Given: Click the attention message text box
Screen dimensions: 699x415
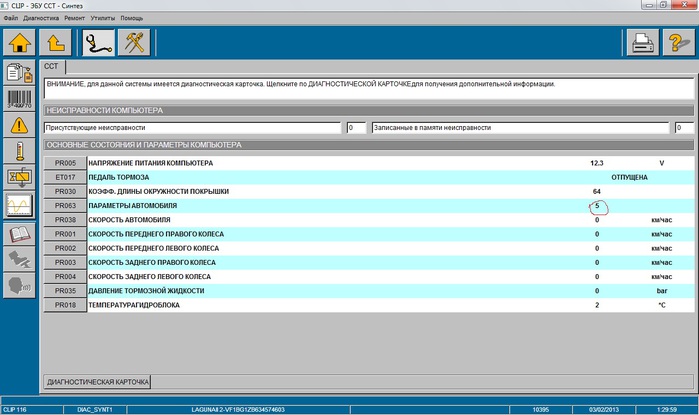Looking at the screenshot, I should pos(369,89).
